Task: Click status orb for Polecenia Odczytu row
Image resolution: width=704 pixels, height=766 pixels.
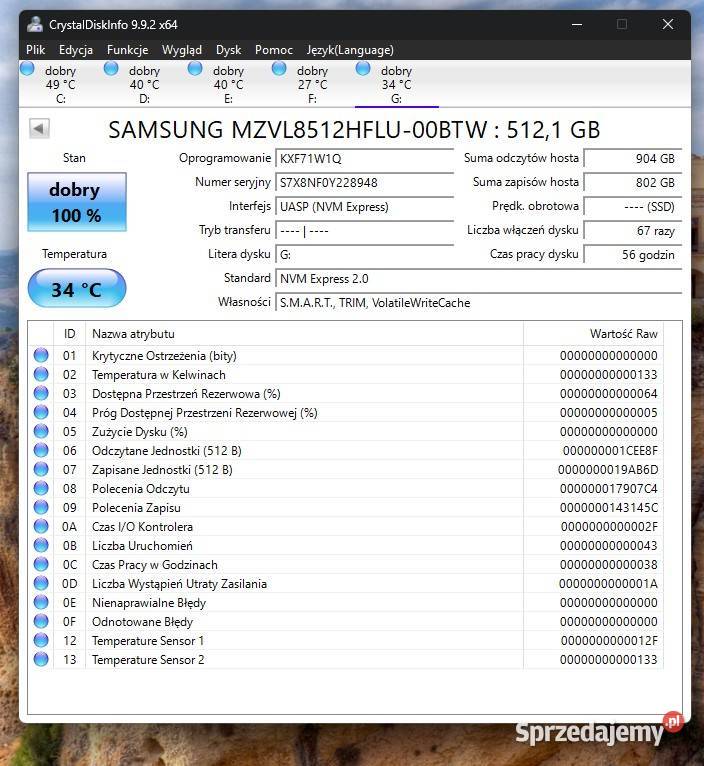Action: click(x=41, y=488)
